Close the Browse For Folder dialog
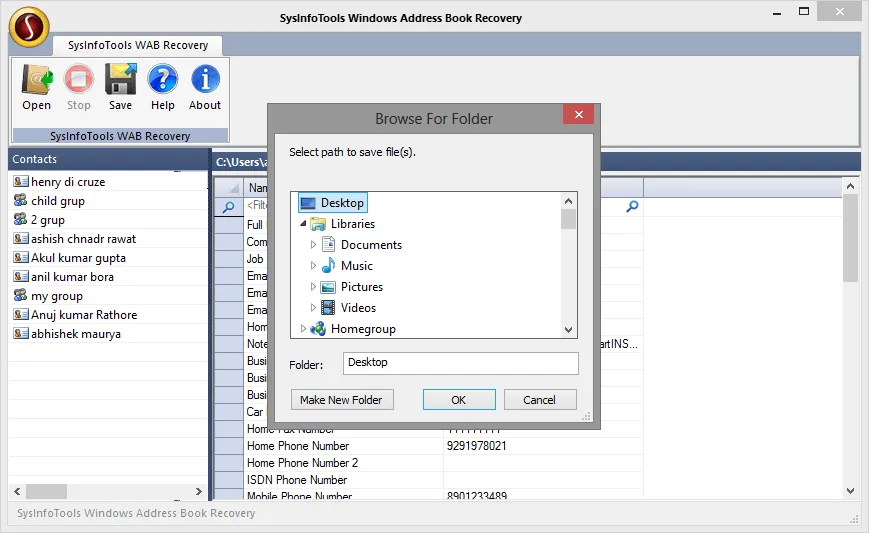Viewport: 869px width, 533px height. point(579,114)
